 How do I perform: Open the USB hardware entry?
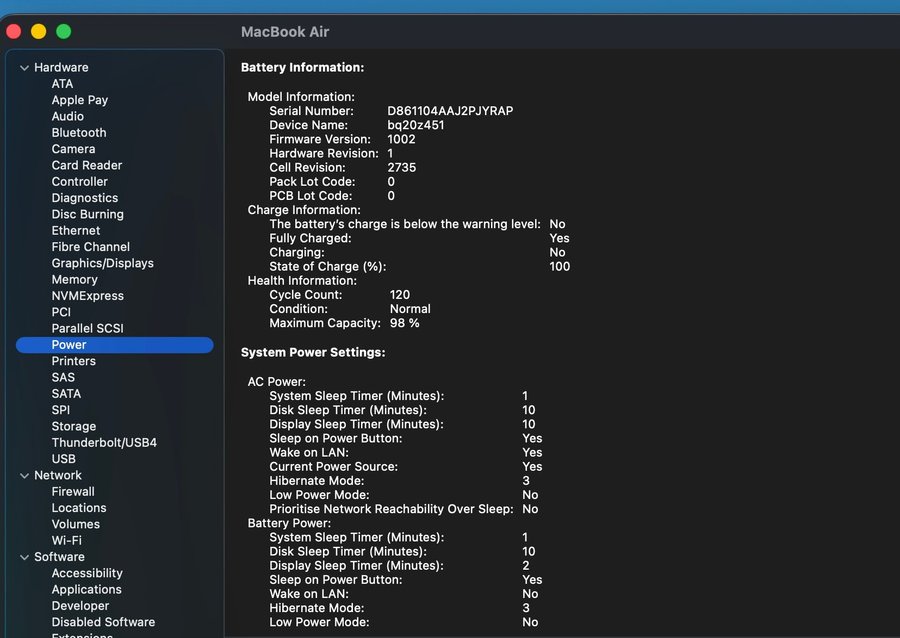(63, 459)
